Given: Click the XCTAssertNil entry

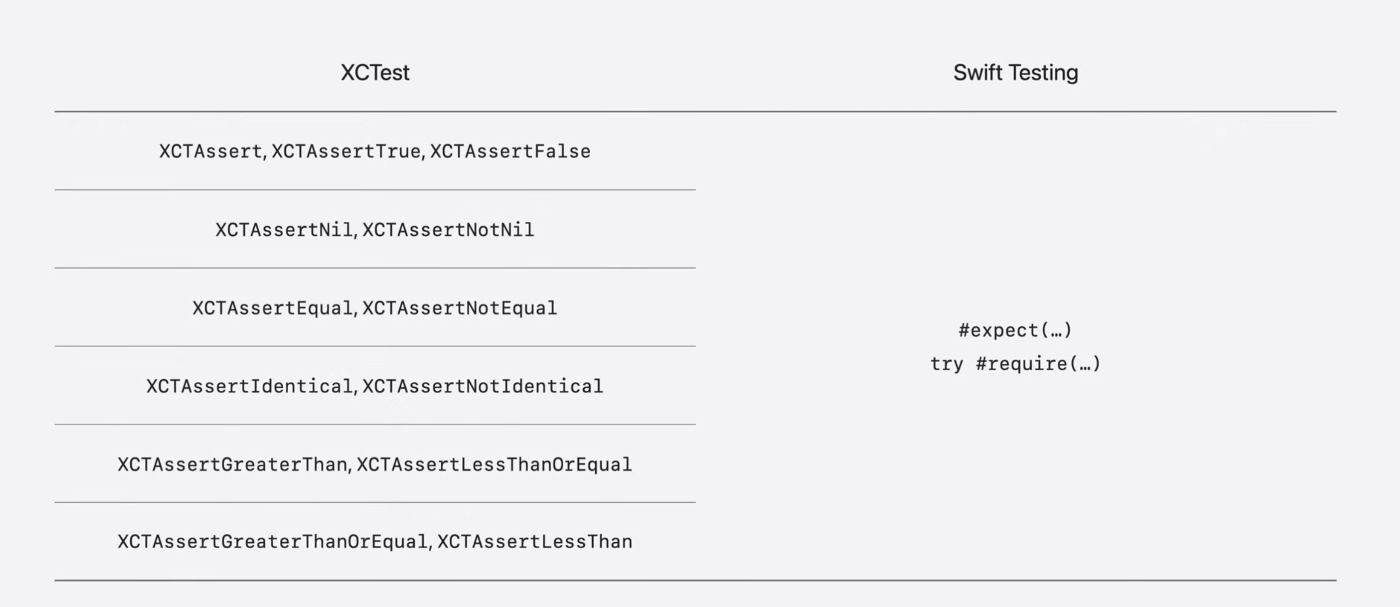Looking at the screenshot, I should click(283, 230).
